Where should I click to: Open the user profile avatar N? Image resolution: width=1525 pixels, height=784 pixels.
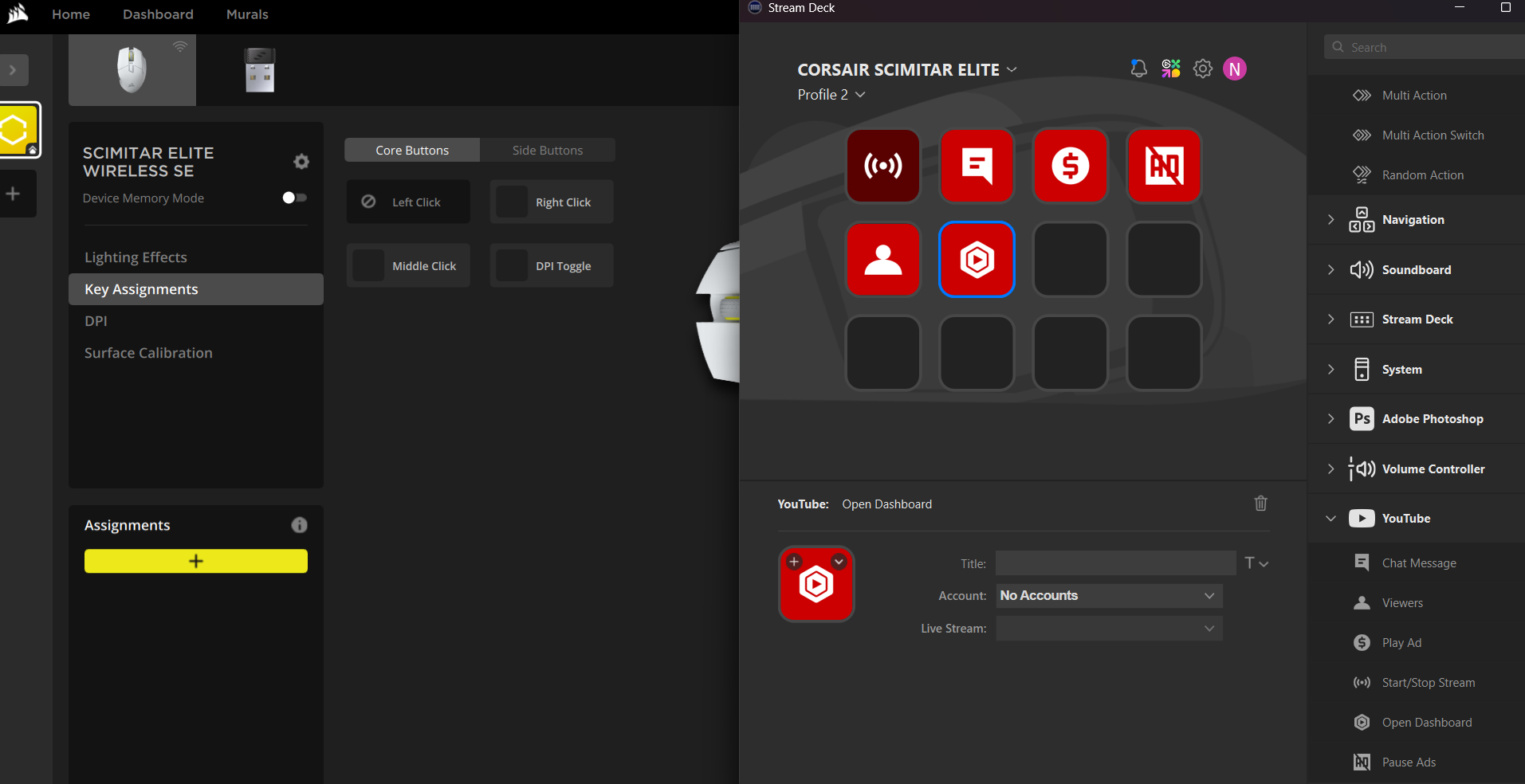coord(1235,69)
